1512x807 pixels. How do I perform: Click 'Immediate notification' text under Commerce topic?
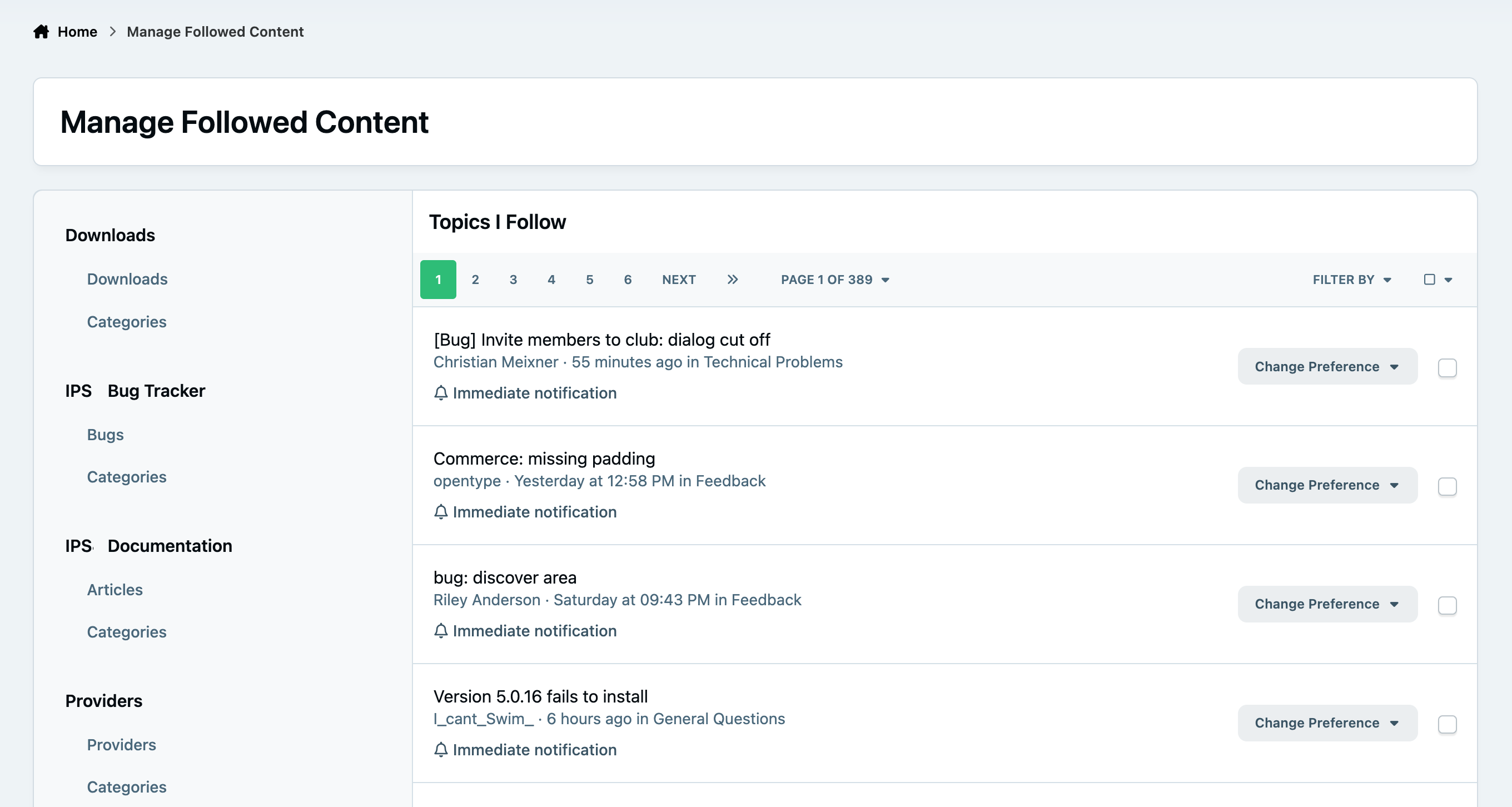coord(535,512)
